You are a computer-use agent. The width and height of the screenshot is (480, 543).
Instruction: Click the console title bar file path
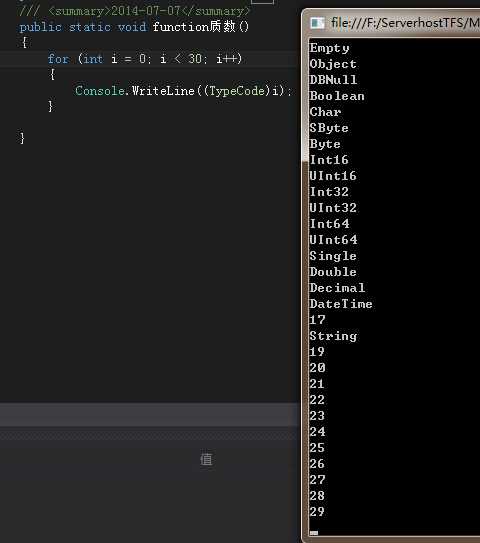[x=405, y=23]
